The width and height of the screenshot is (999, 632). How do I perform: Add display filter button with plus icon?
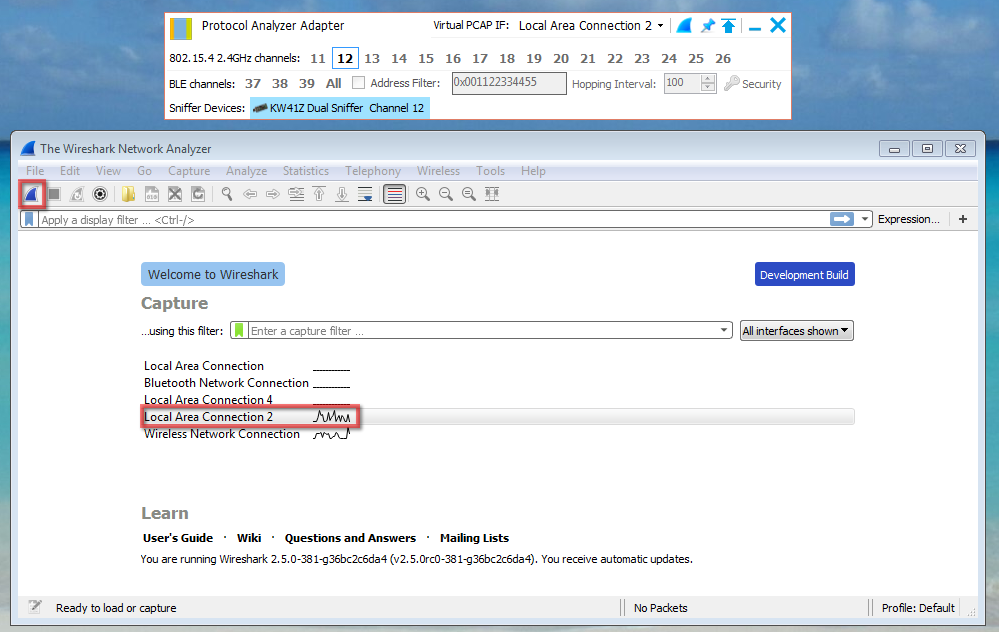point(963,219)
